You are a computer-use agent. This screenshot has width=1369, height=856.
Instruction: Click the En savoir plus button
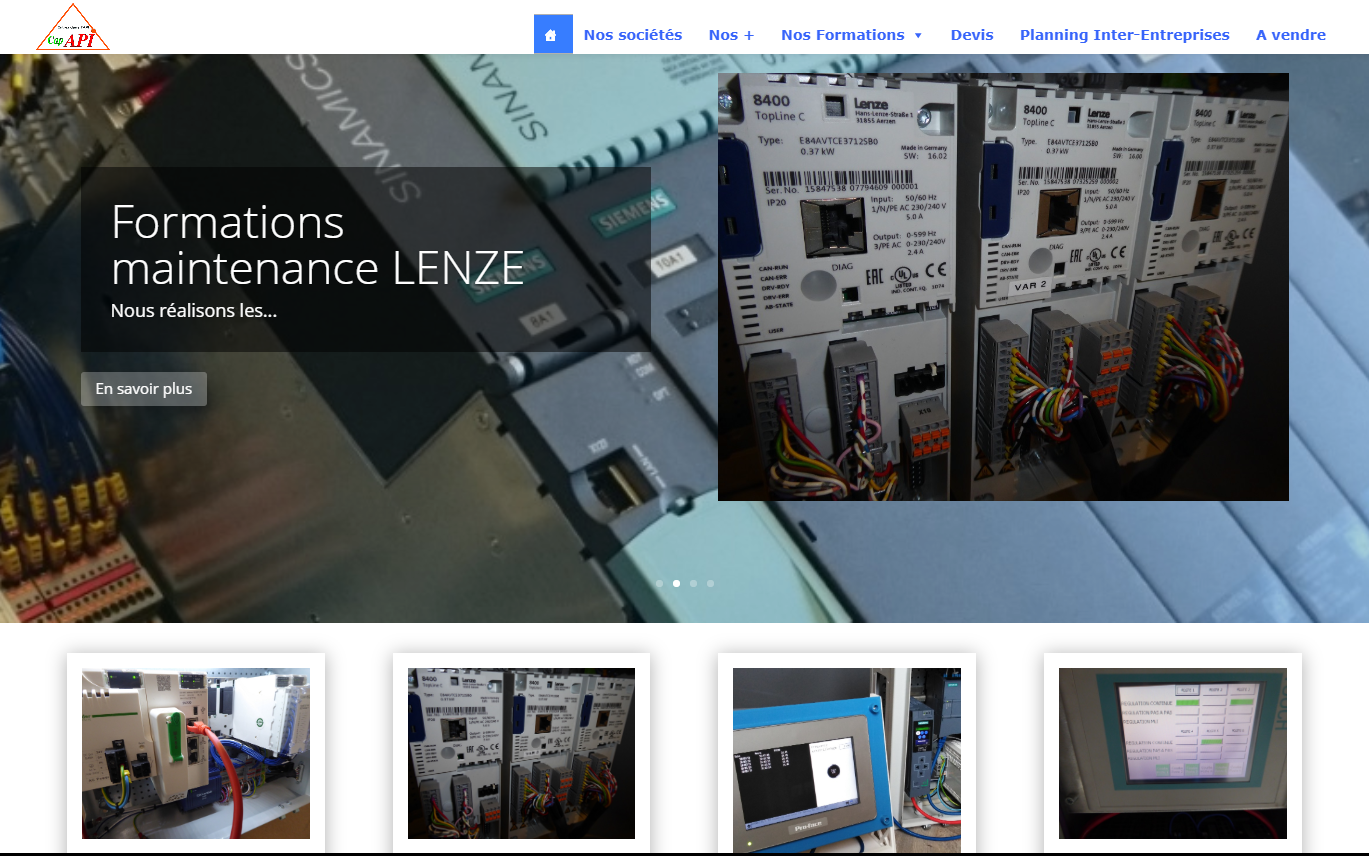pyautogui.click(x=144, y=389)
